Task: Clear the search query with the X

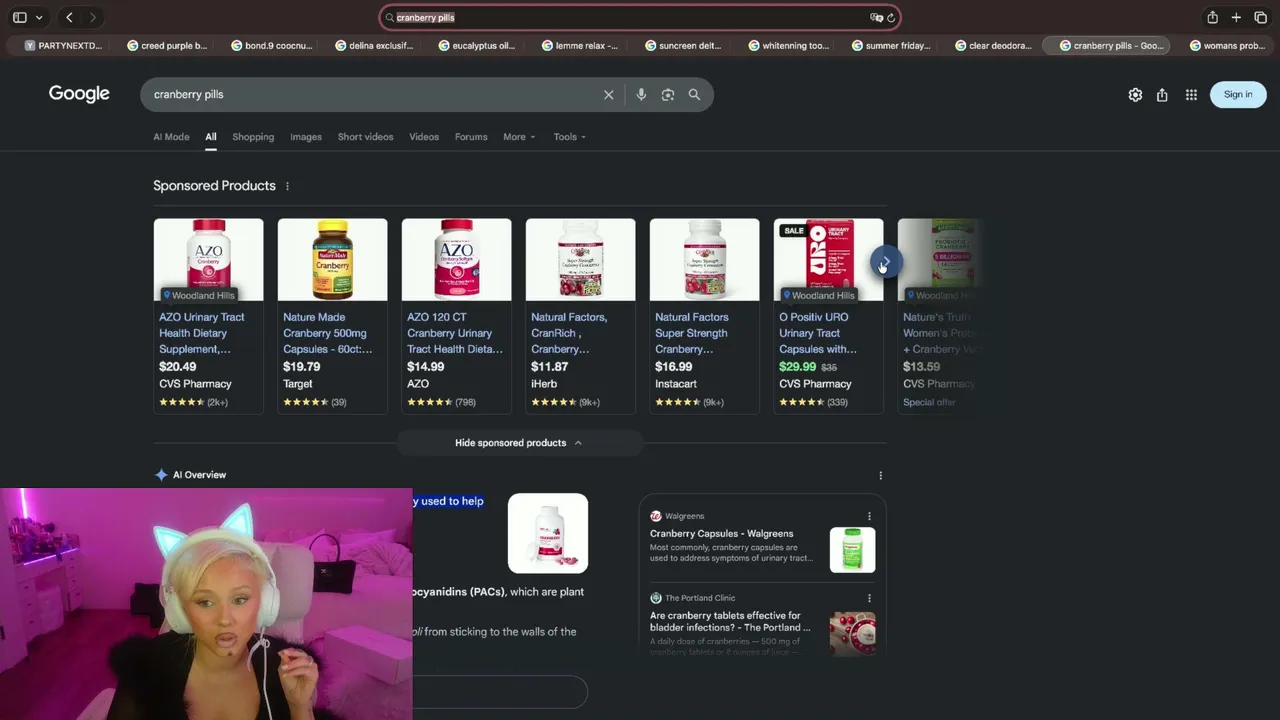Action: point(608,95)
